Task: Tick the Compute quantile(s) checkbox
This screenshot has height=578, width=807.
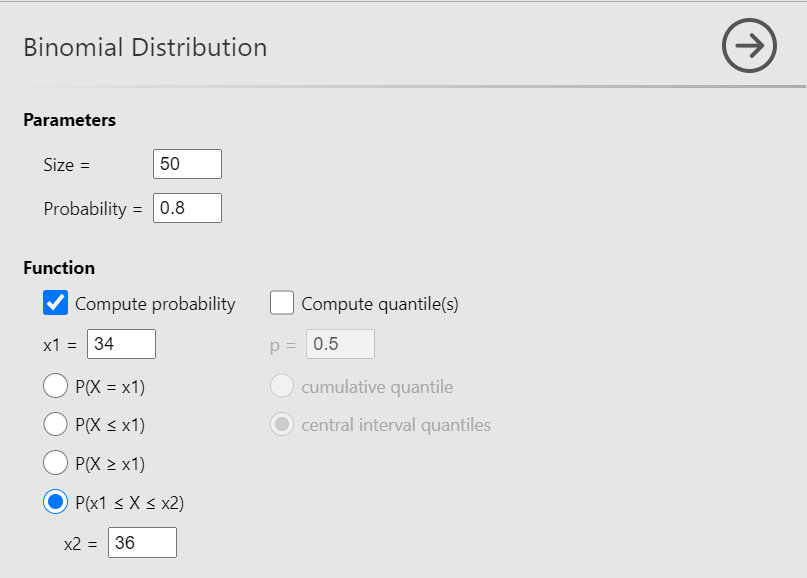Action: [282, 303]
